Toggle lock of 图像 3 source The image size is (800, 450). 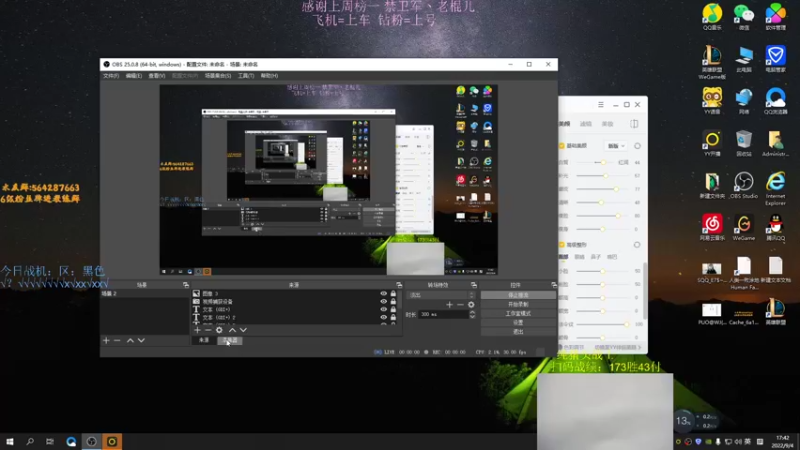pyautogui.click(x=393, y=294)
